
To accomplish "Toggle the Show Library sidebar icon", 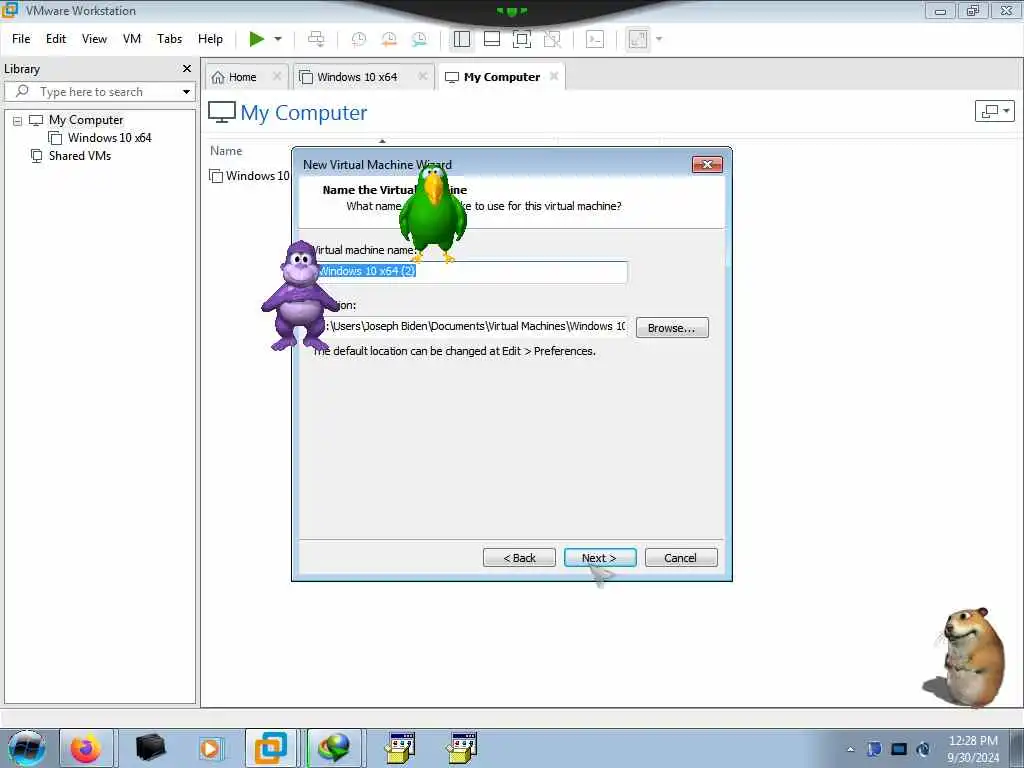I will pyautogui.click(x=462, y=39).
